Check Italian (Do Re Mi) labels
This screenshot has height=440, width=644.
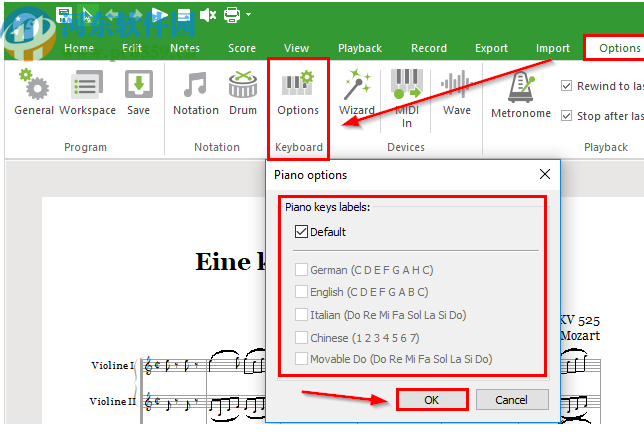(301, 315)
